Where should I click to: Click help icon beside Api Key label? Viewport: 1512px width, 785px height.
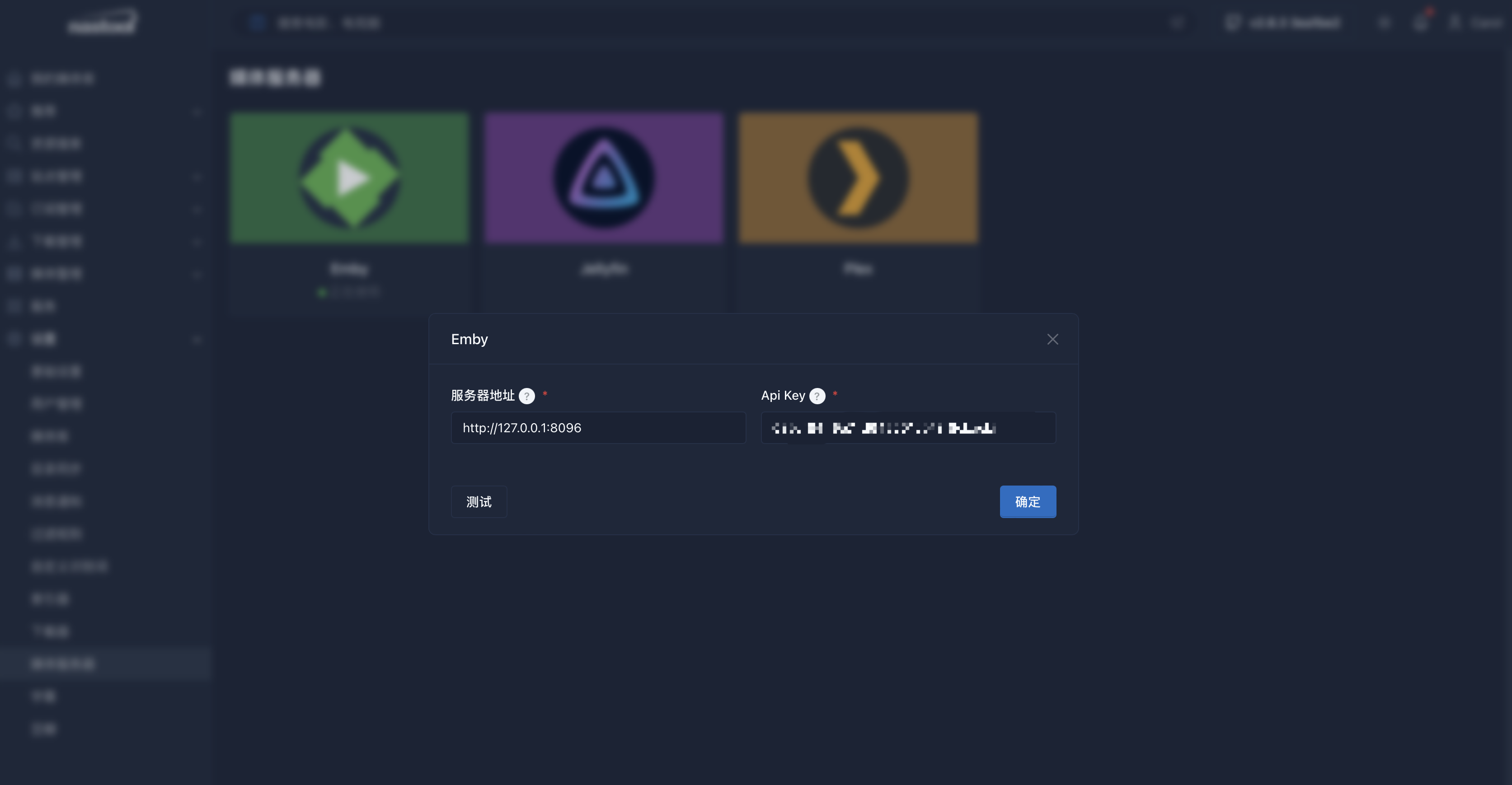pos(817,396)
